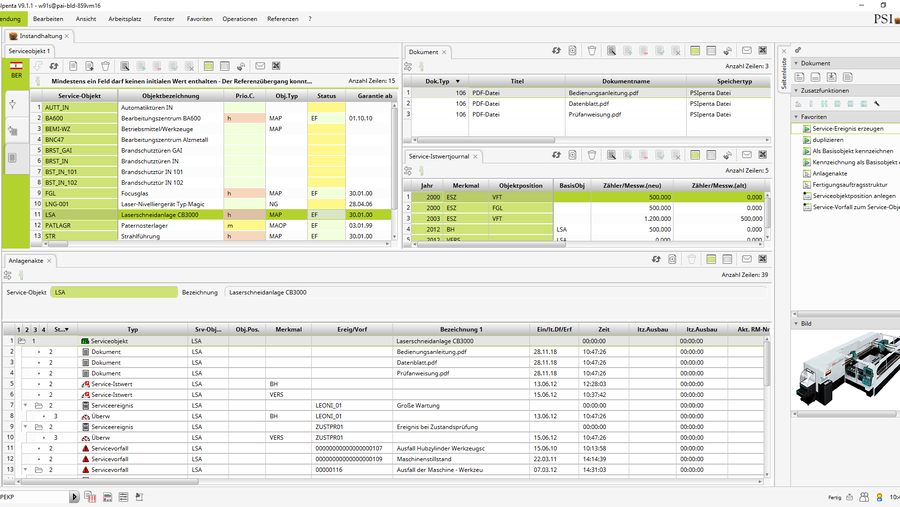Image resolution: width=900 pixels, height=507 pixels.
Task: Click the refresh icon in Serviceobjekt toolbar
Action: pyautogui.click(x=54, y=66)
